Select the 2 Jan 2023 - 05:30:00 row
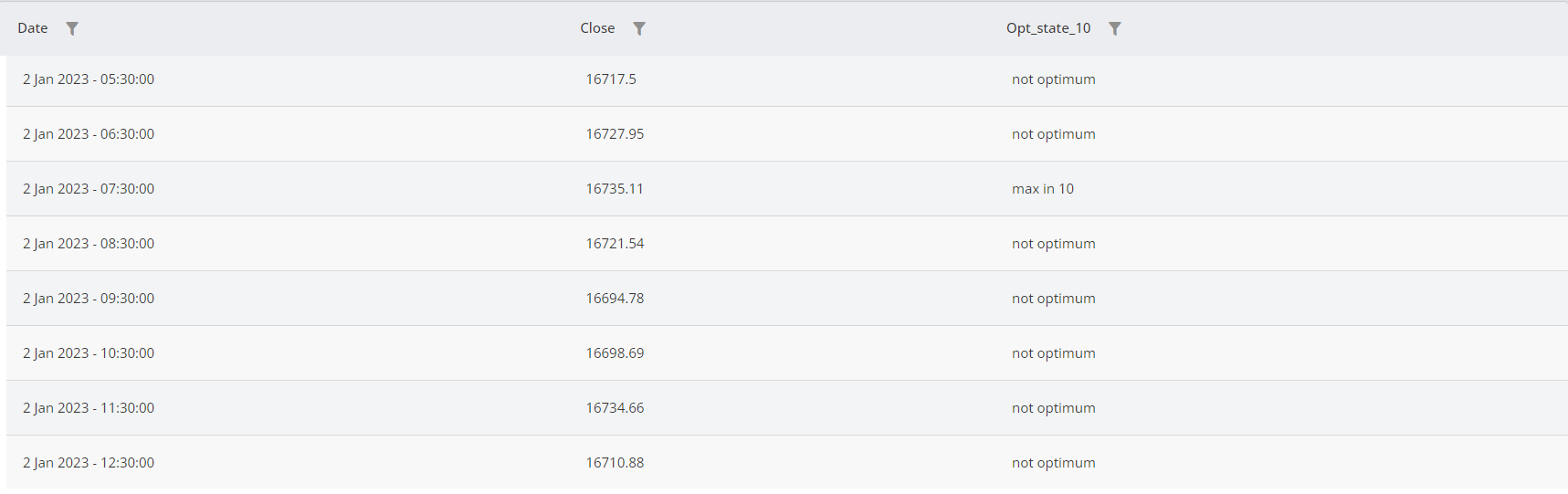The height and width of the screenshot is (494, 1568). click(89, 79)
